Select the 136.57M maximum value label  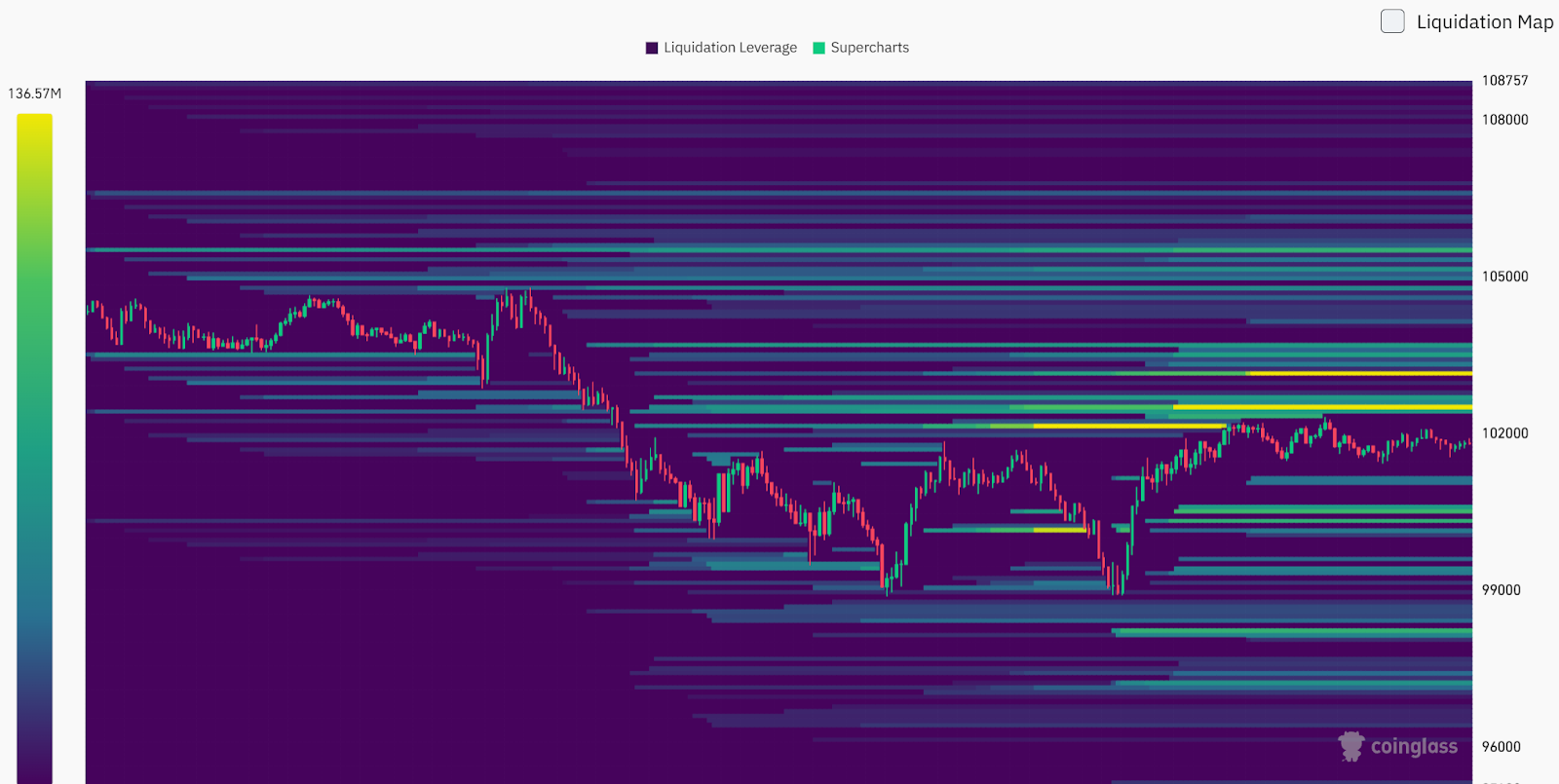tap(35, 93)
